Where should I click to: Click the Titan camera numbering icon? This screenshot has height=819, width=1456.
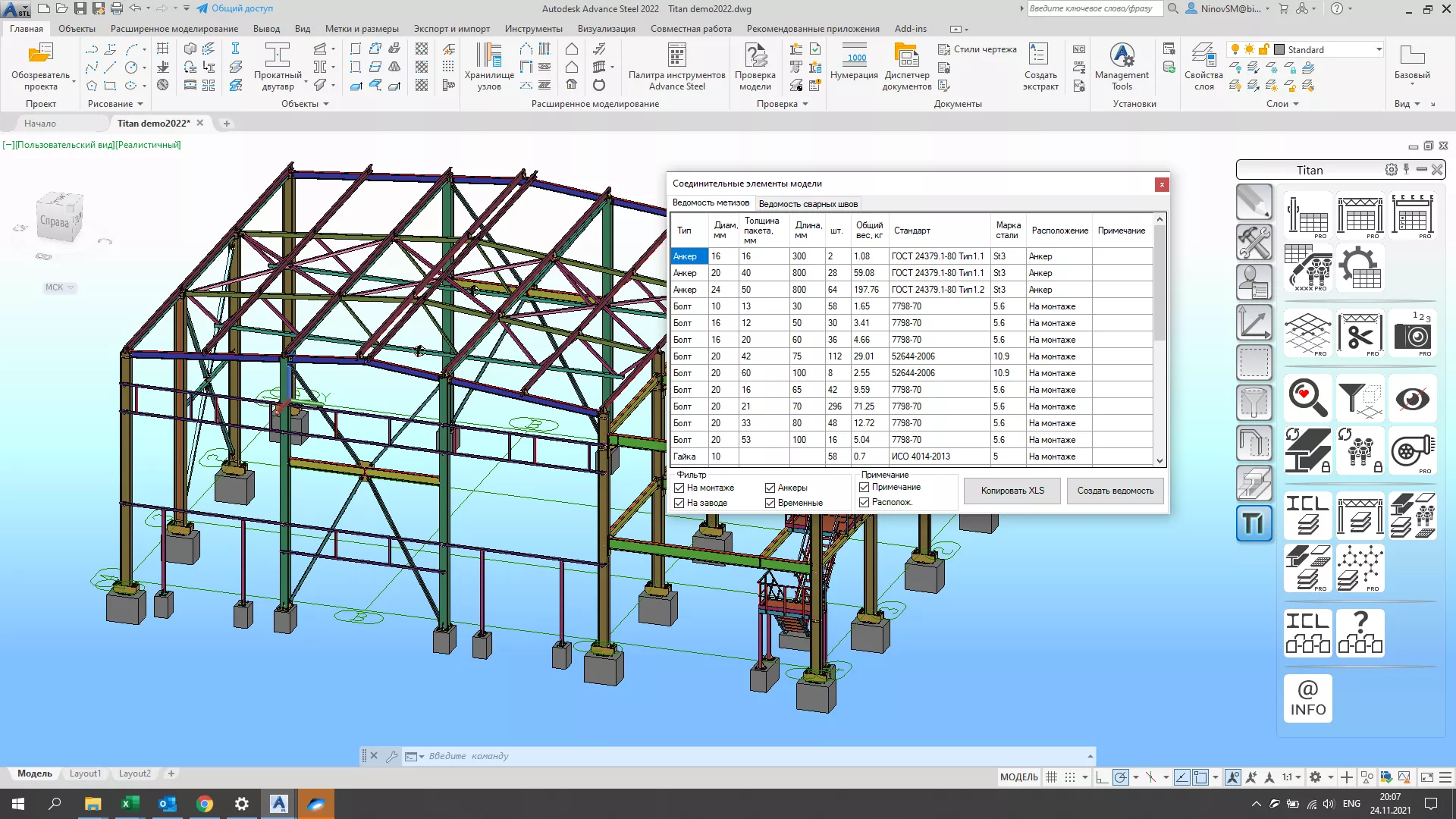(1412, 334)
